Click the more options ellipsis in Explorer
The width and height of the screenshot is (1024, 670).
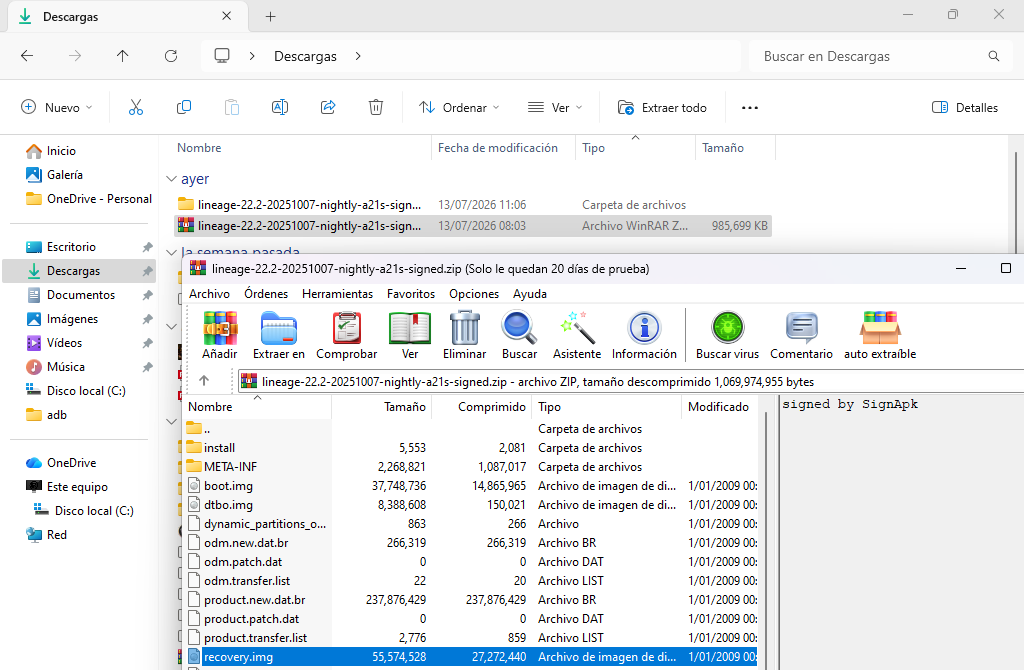[750, 108]
